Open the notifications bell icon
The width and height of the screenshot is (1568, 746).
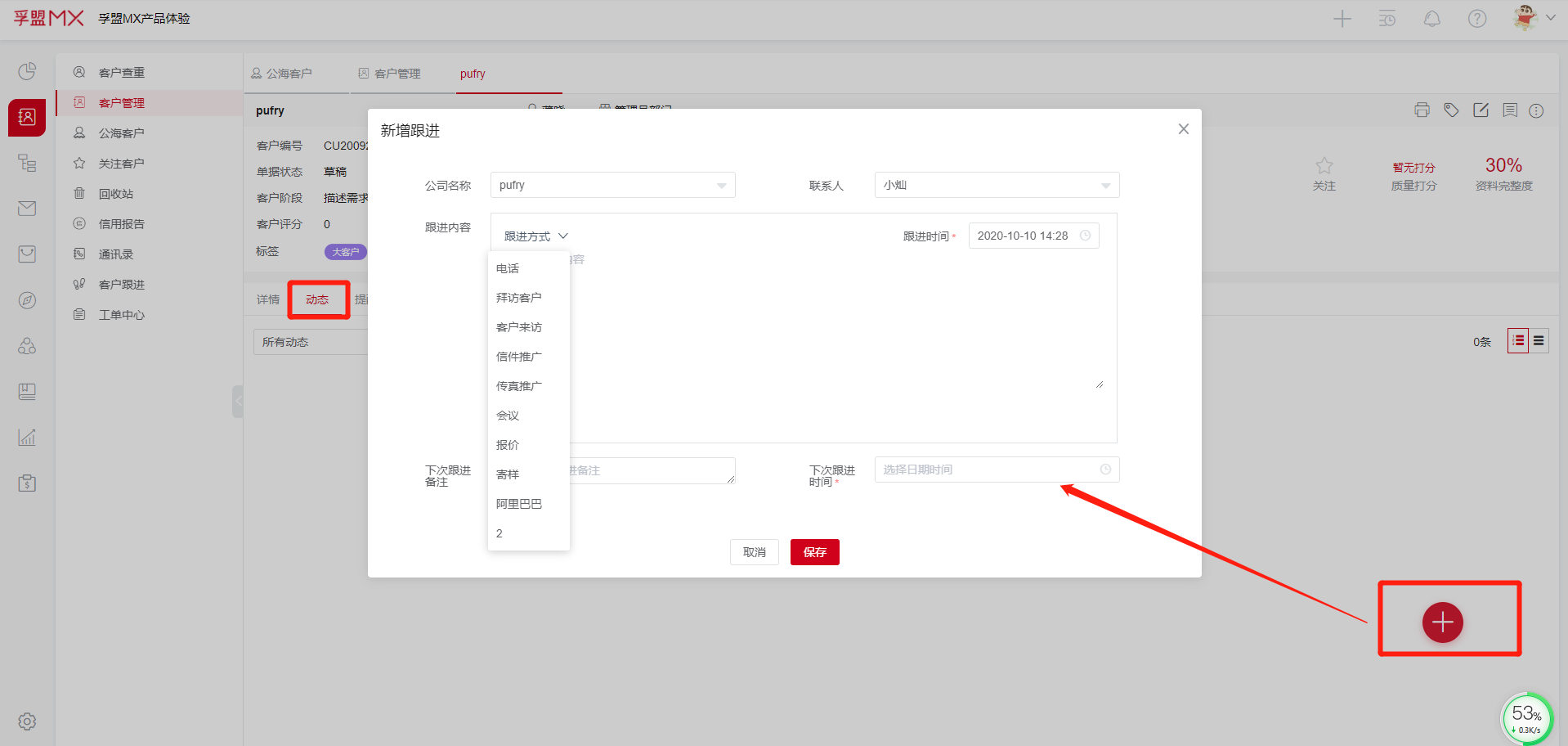(x=1431, y=19)
